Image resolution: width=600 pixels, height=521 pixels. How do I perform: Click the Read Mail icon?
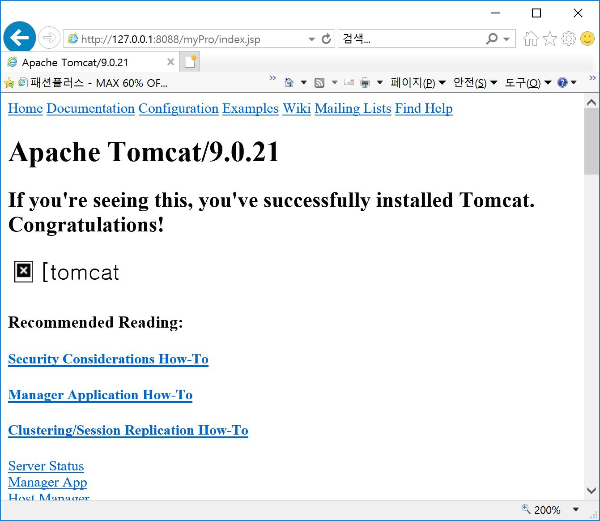coord(349,82)
